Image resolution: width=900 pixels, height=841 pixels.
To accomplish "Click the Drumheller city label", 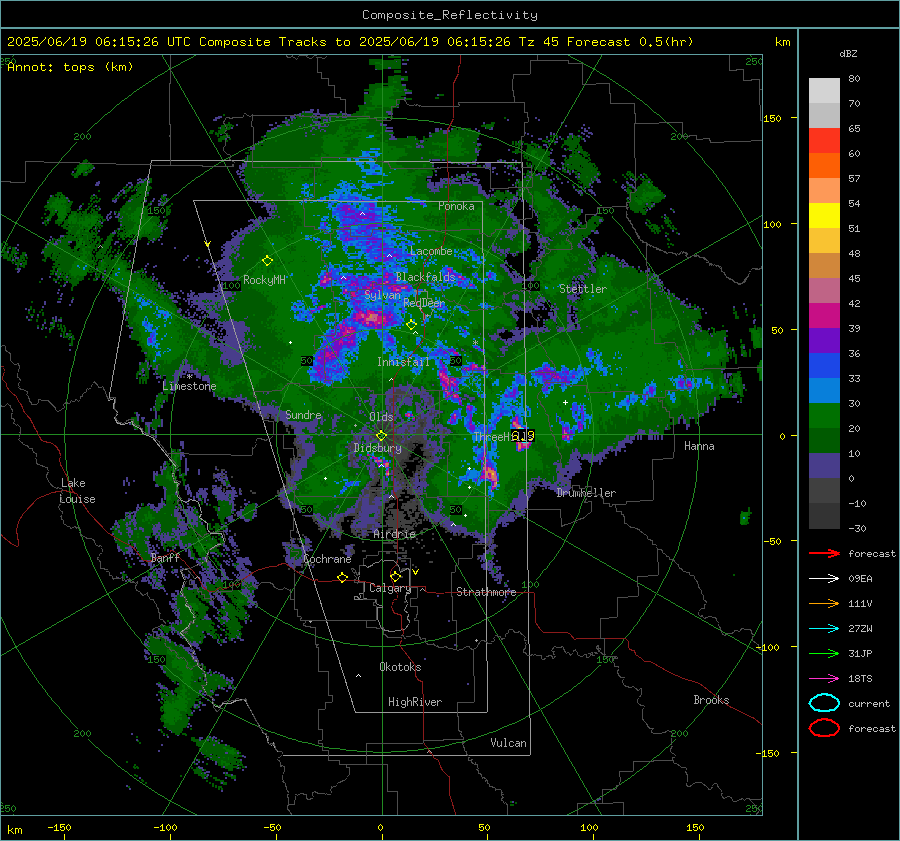I will point(585,493).
